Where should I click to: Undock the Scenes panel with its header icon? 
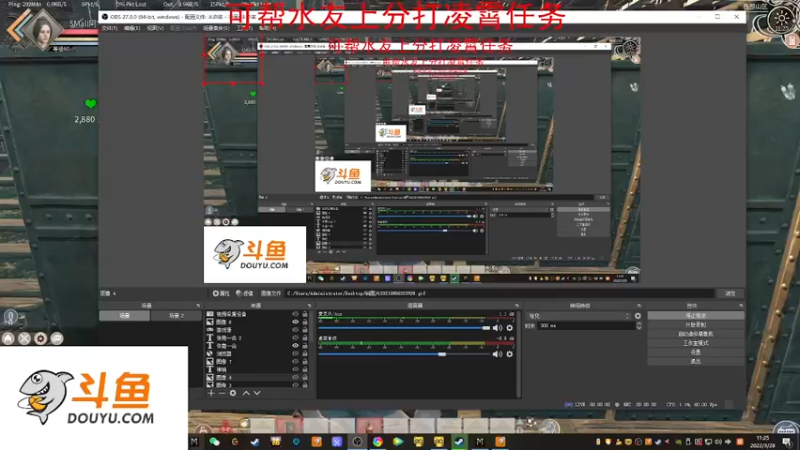click(198, 306)
